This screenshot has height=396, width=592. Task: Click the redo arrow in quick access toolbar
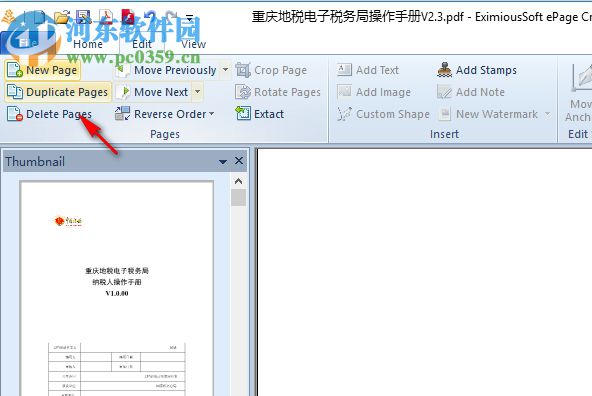[171, 17]
